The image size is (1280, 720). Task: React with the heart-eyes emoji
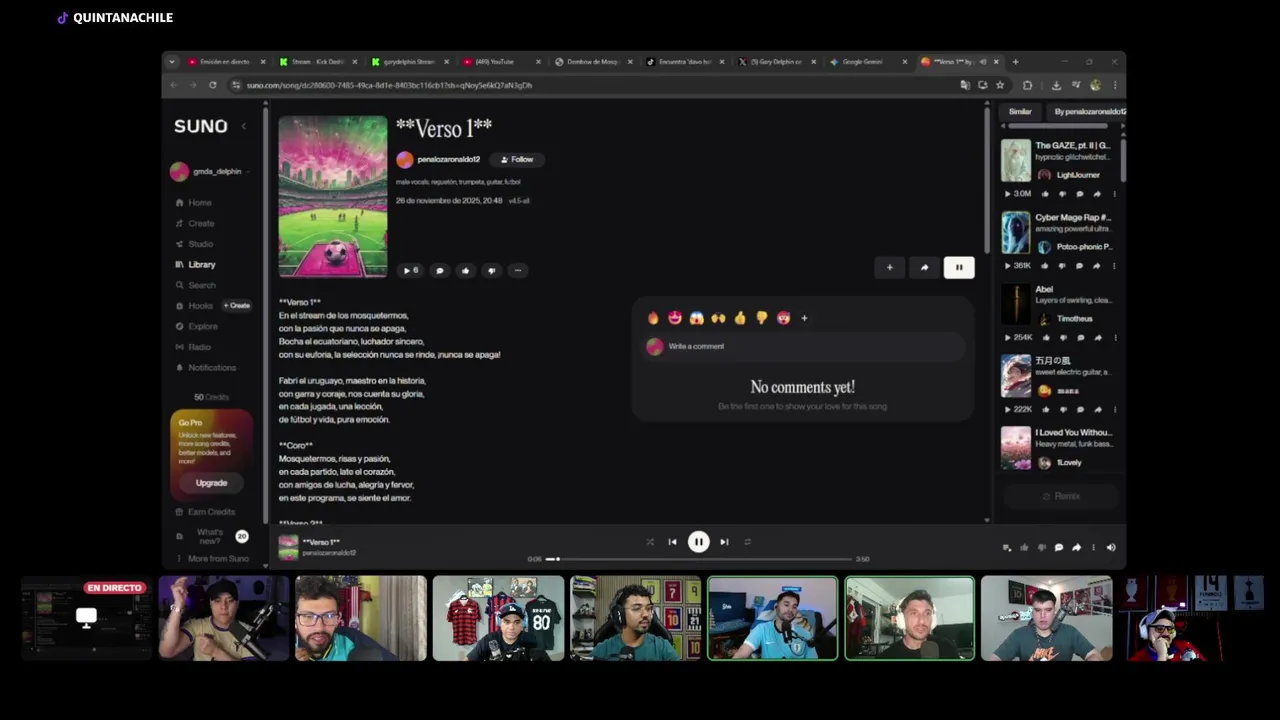[675, 318]
